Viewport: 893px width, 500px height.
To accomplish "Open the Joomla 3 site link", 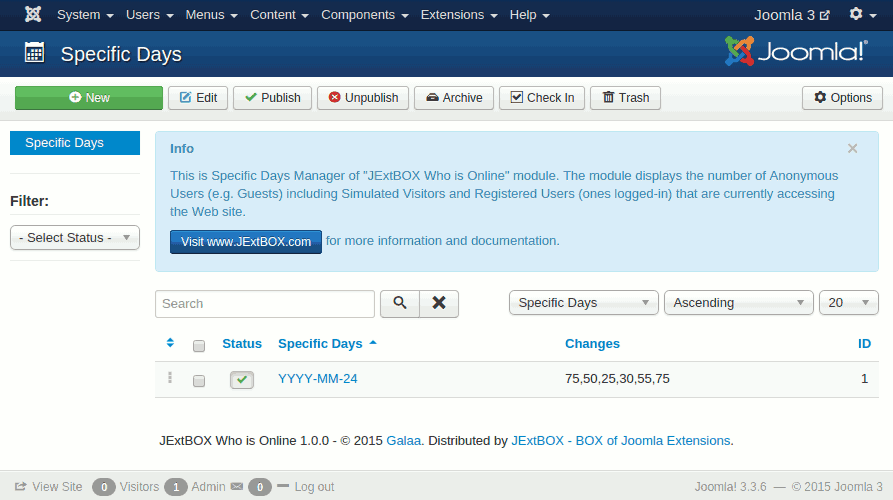I will pos(792,15).
